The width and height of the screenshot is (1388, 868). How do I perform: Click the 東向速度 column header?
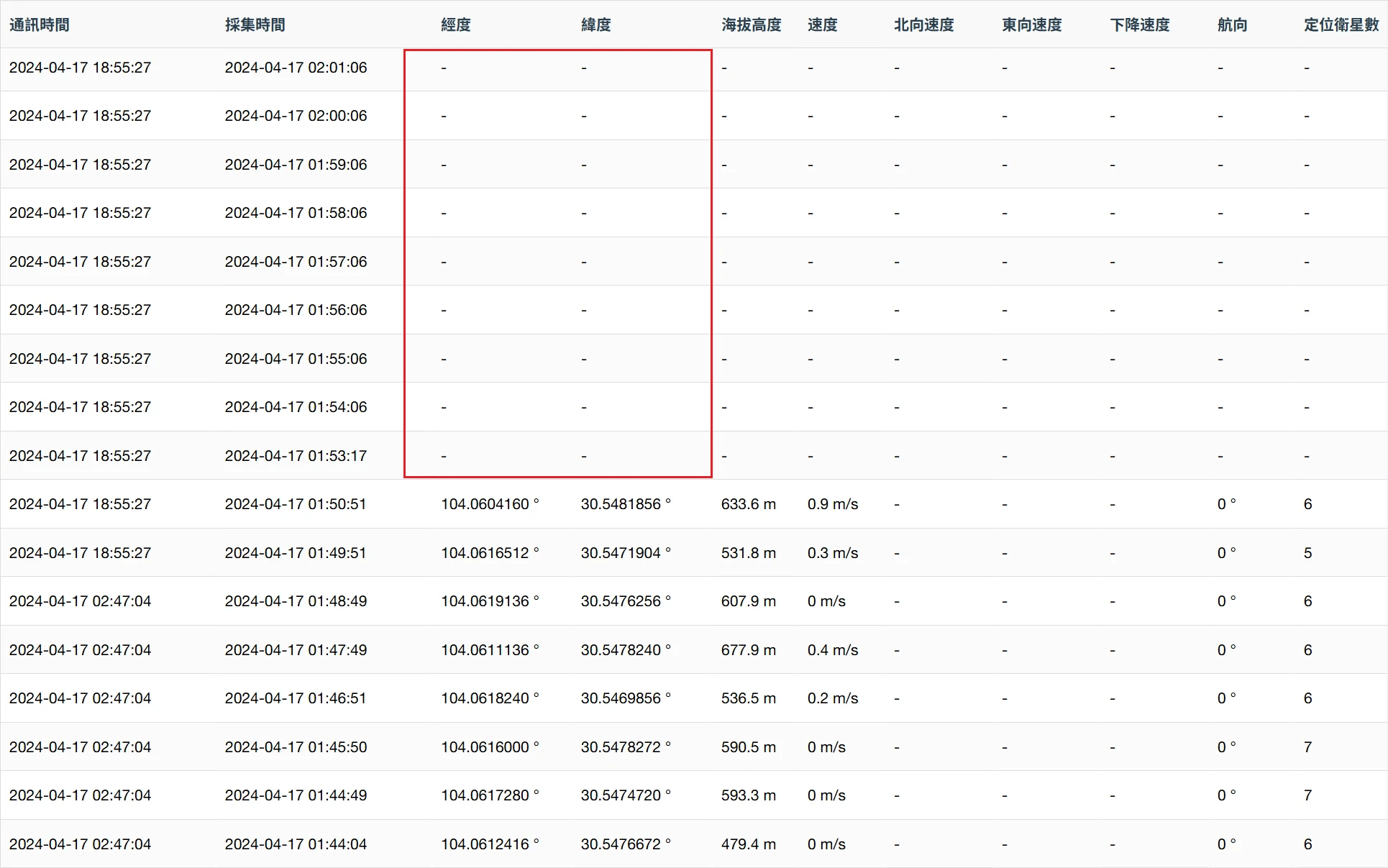point(1032,25)
